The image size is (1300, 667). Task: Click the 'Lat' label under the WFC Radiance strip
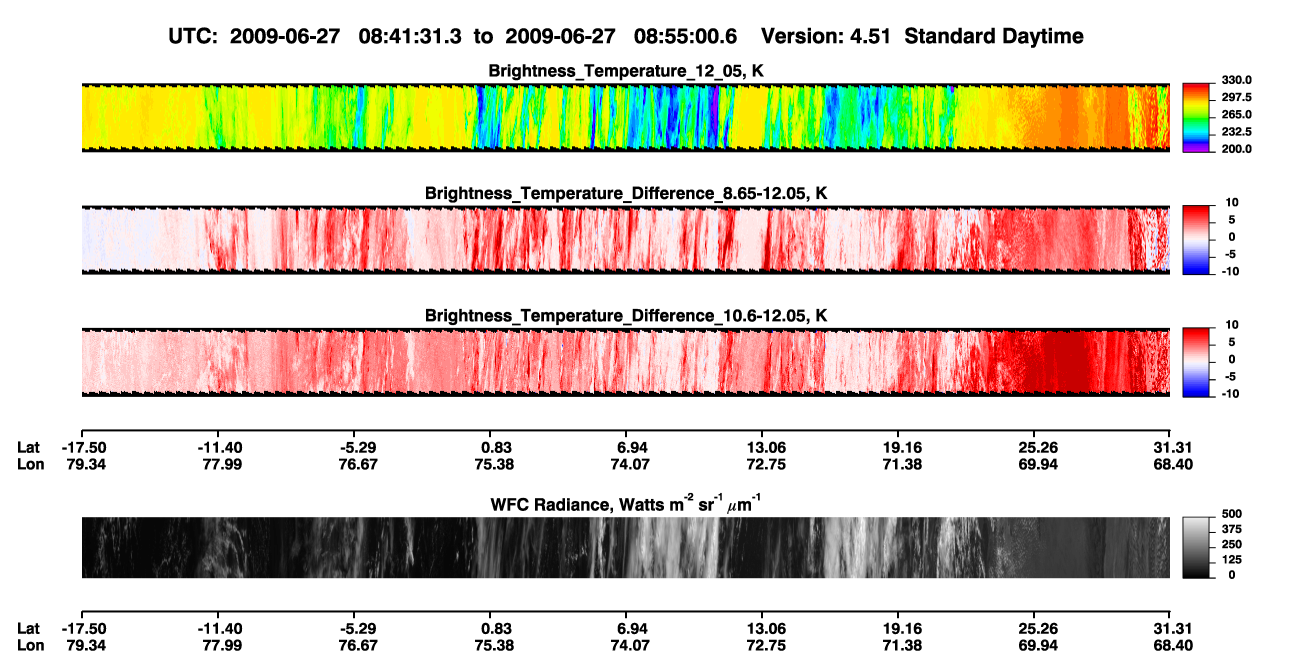click(28, 628)
